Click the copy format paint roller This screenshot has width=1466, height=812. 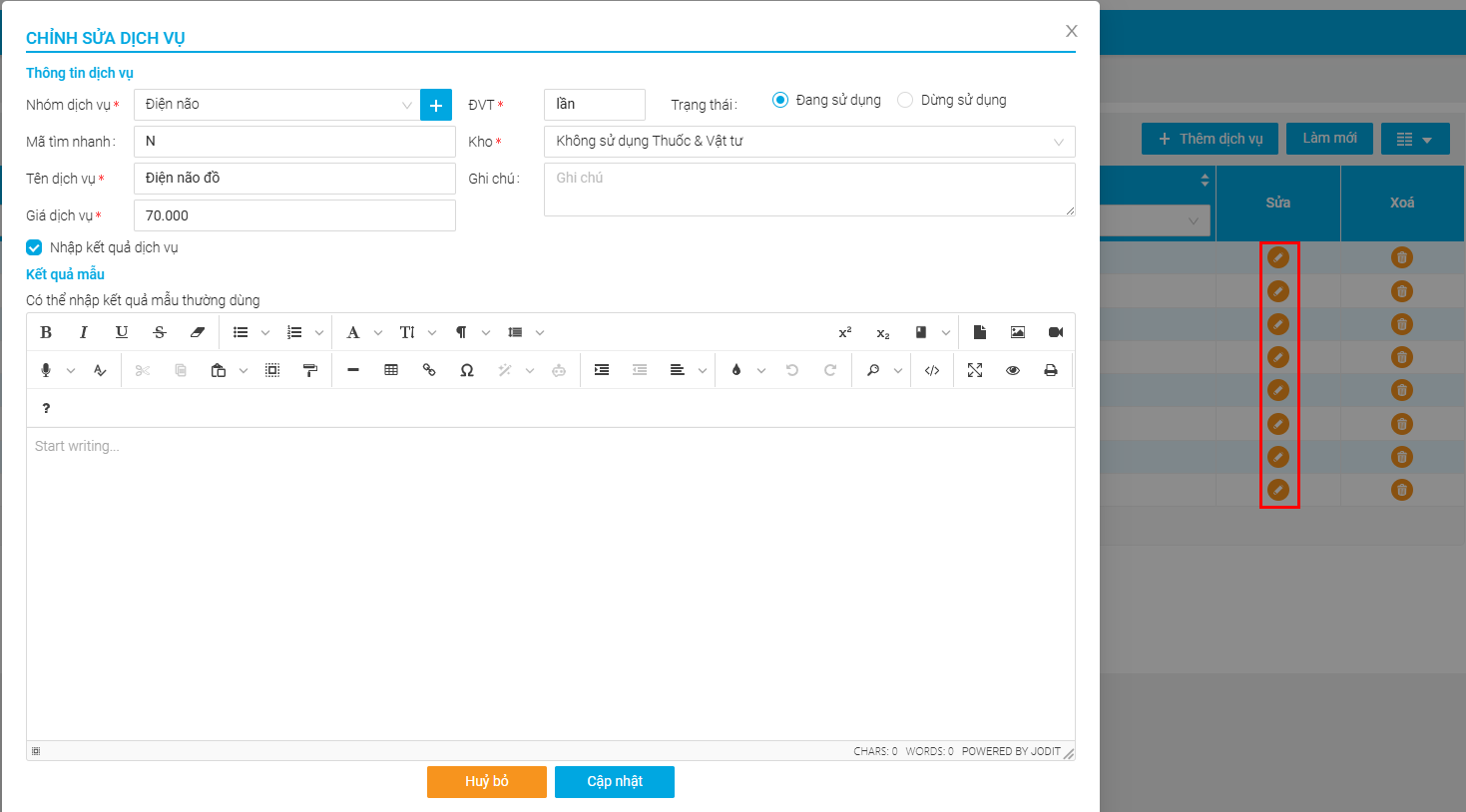(310, 370)
